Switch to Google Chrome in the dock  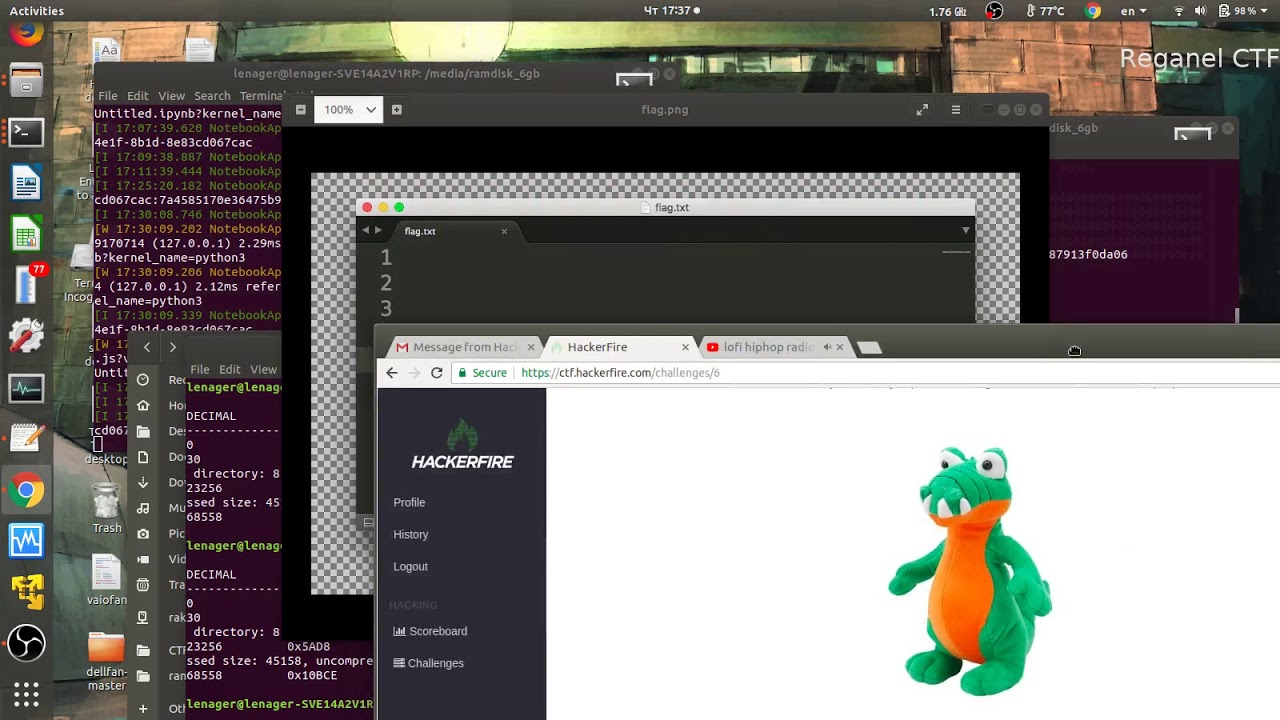click(27, 491)
